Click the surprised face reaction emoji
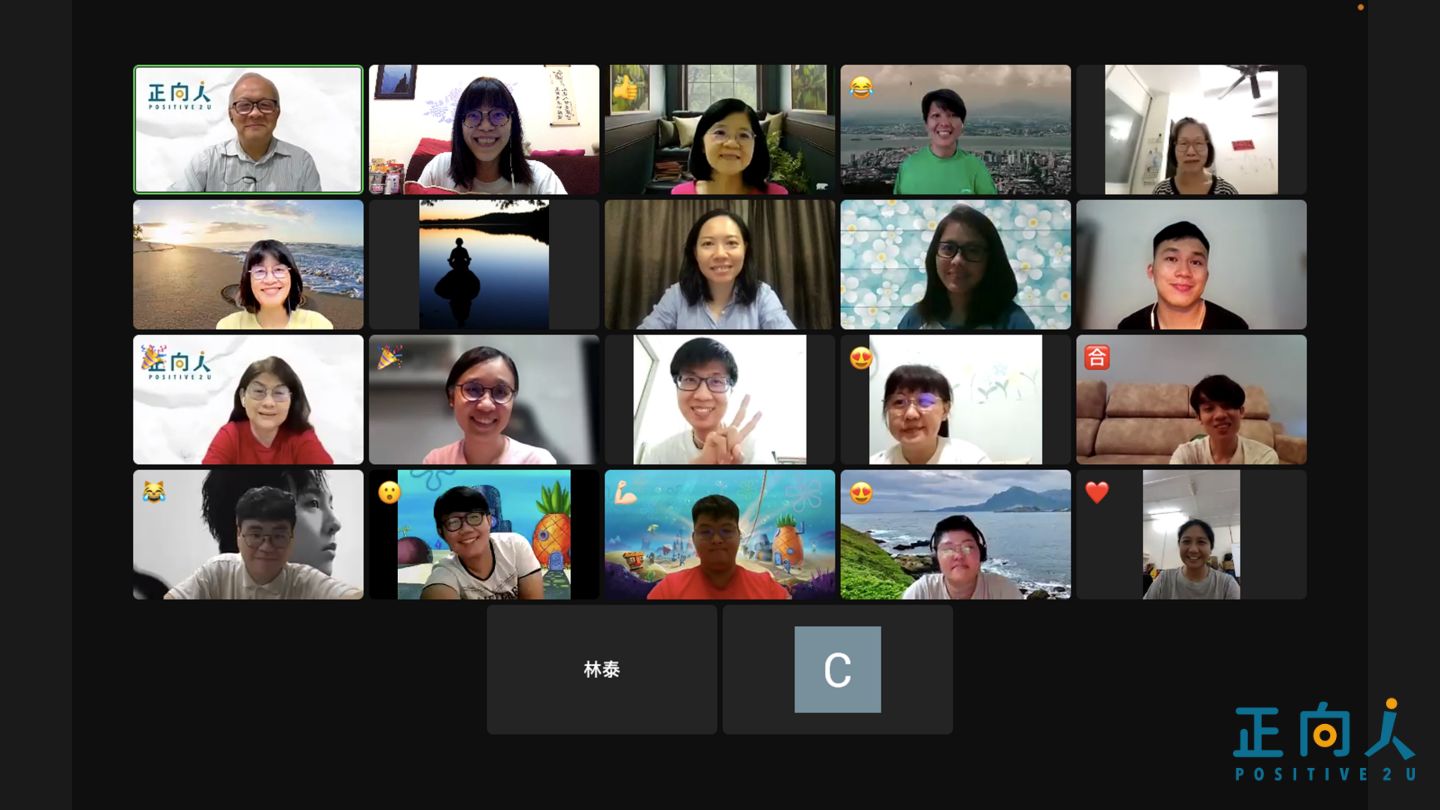This screenshot has width=1440, height=810. click(x=389, y=492)
